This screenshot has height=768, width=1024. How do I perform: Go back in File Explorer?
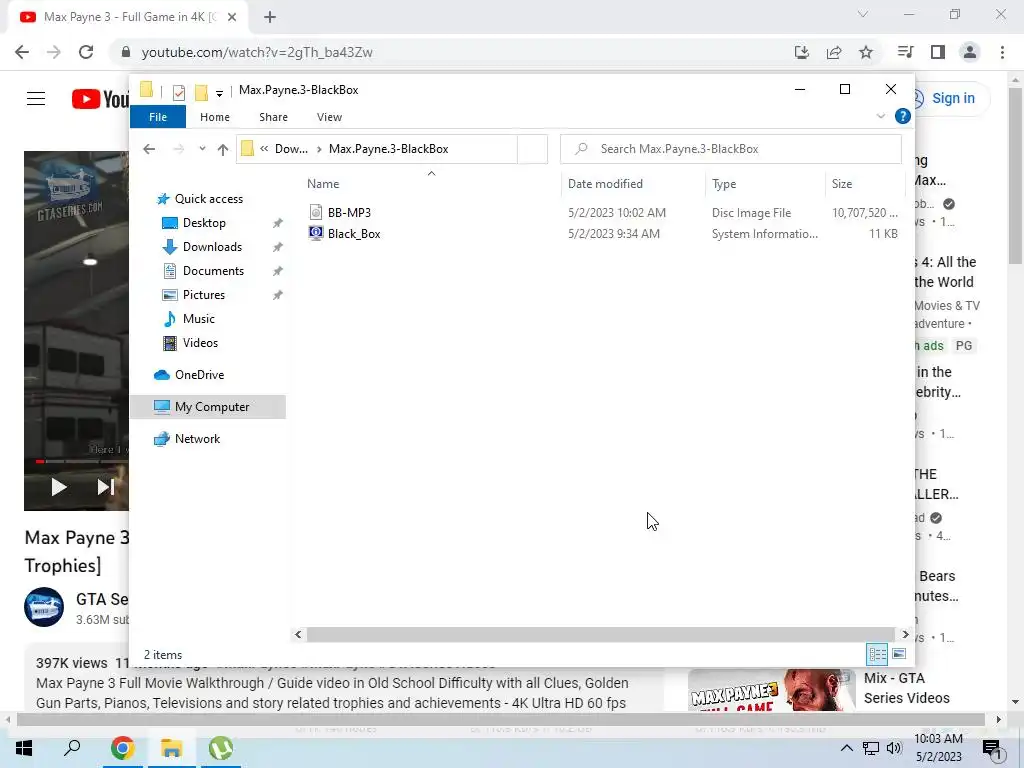tap(149, 150)
